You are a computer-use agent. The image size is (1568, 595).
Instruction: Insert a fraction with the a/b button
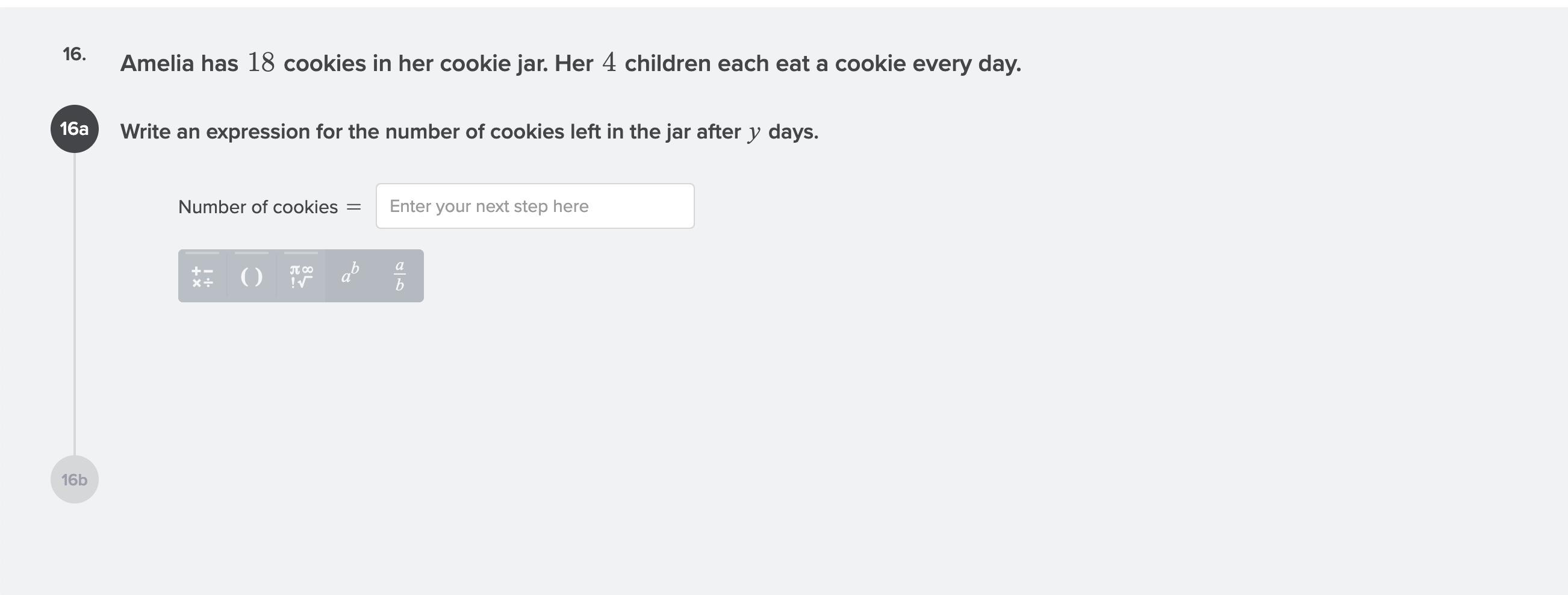click(399, 275)
